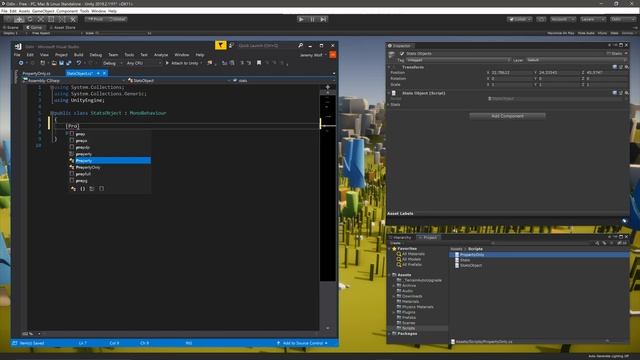Click the Unity Collab button
Image resolution: width=640 pixels, height=360 pixels.
519,19
